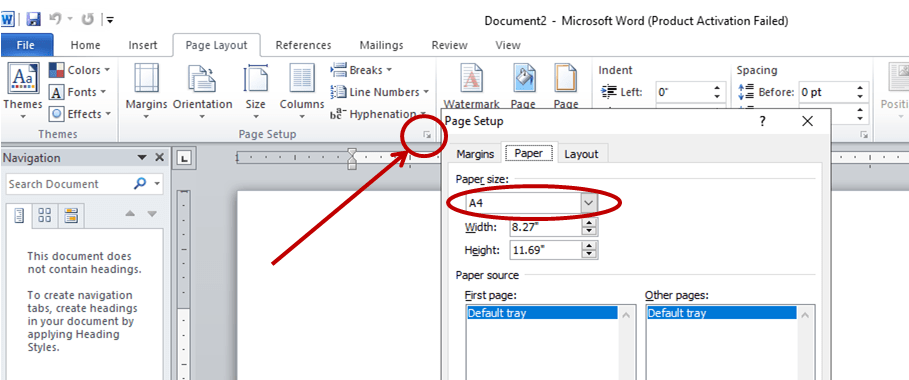Increase the Indent Left value
This screenshot has width=909, height=380.
pos(718,88)
